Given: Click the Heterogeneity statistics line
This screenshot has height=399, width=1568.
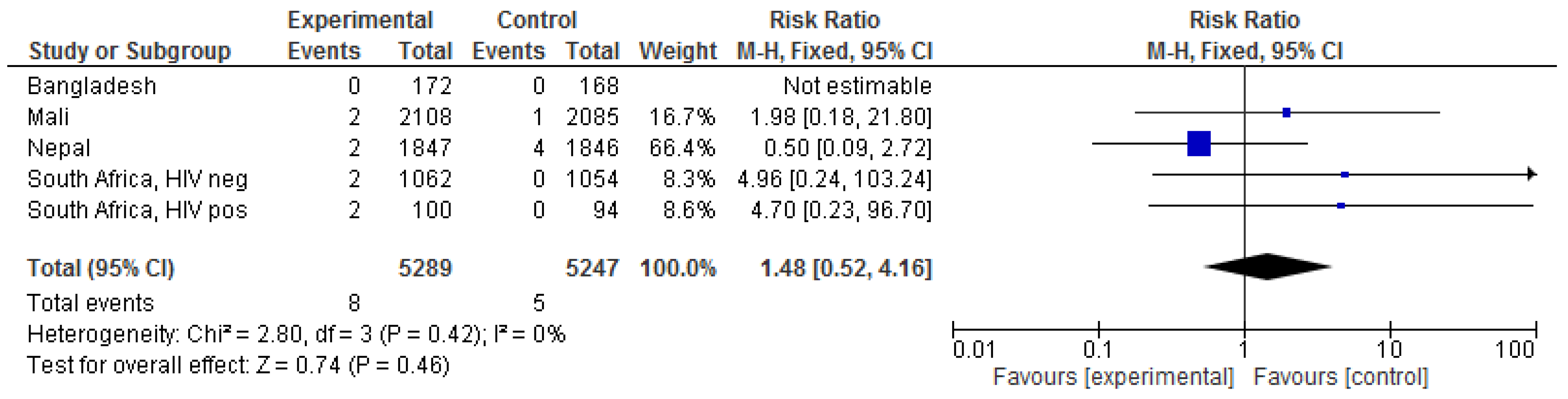Looking at the screenshot, I should [x=296, y=334].
